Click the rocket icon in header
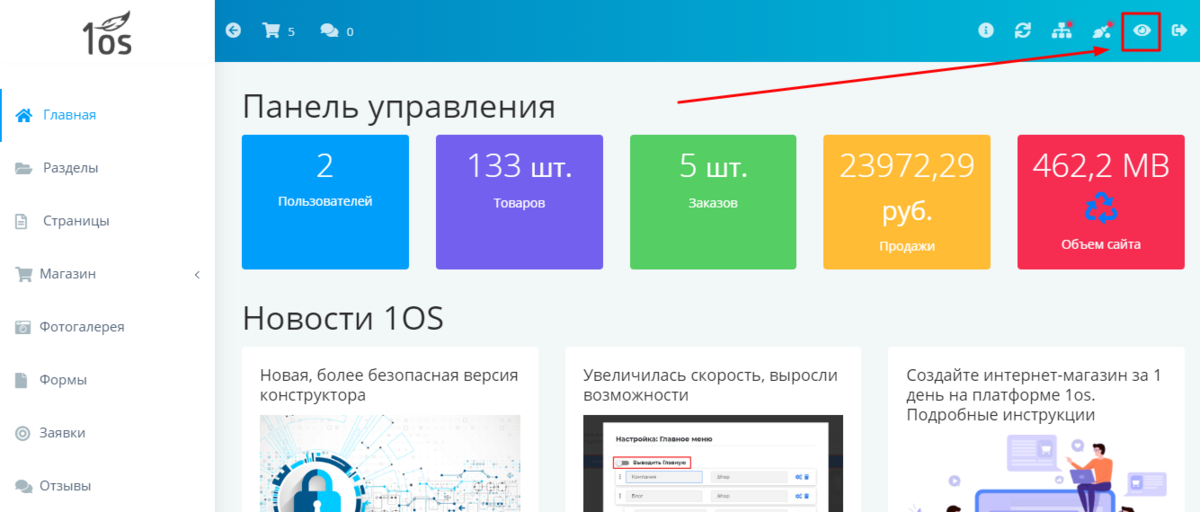This screenshot has width=1200, height=512. [1102, 31]
